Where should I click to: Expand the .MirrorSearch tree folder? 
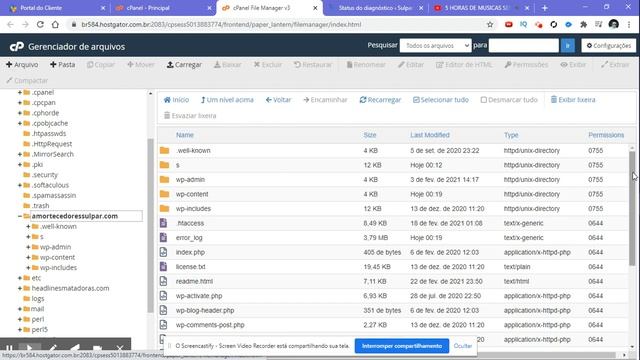coord(20,154)
